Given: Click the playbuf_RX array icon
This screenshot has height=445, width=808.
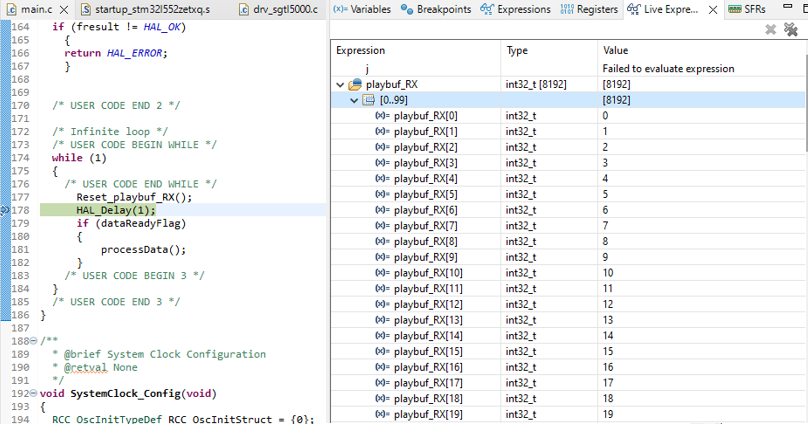Looking at the screenshot, I should tap(355, 84).
